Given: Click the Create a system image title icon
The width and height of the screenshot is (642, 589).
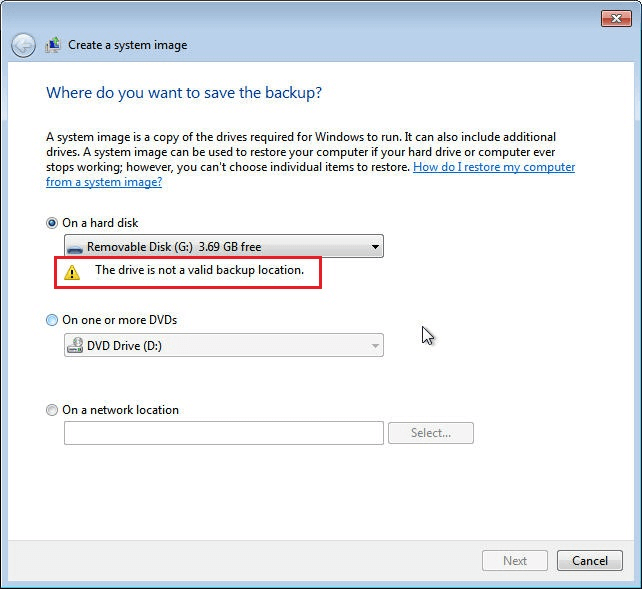Looking at the screenshot, I should (x=52, y=45).
